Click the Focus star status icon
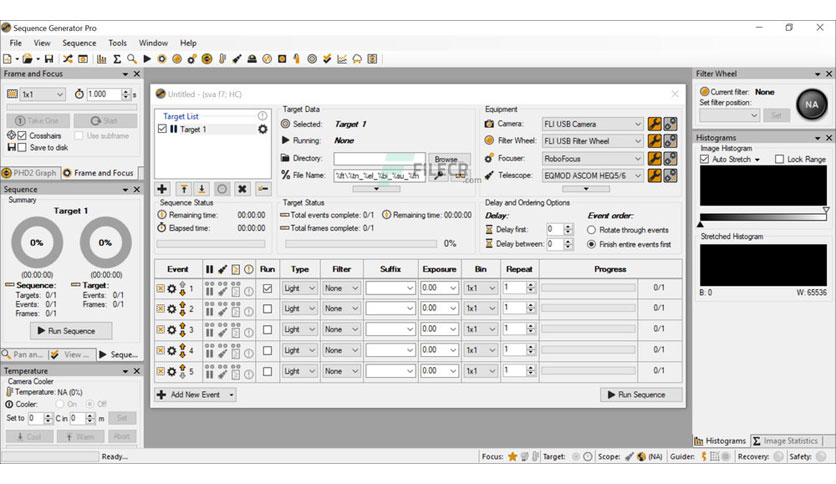Viewport: 836px width, 484px height. (512, 456)
